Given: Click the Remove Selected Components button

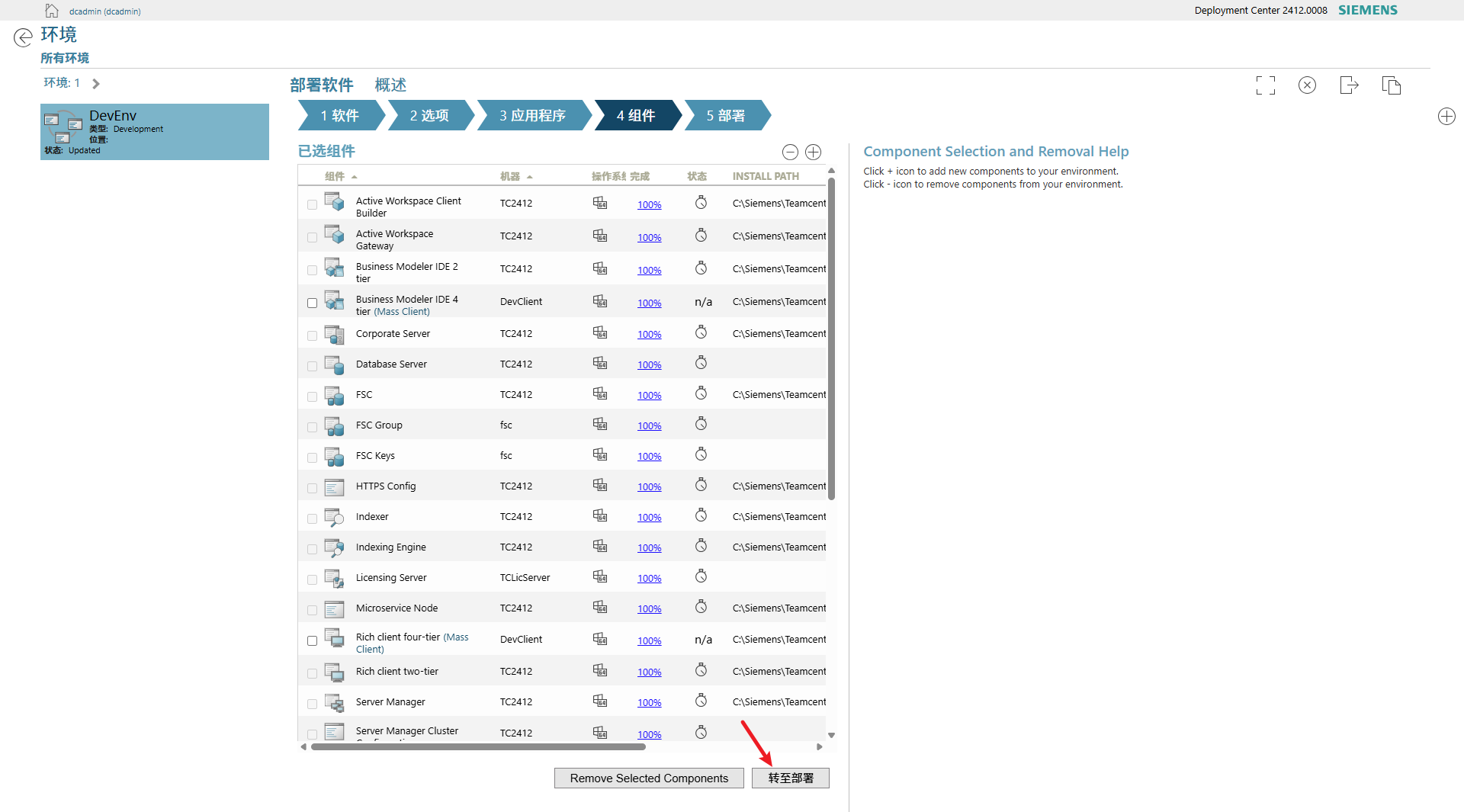Looking at the screenshot, I should (x=649, y=778).
